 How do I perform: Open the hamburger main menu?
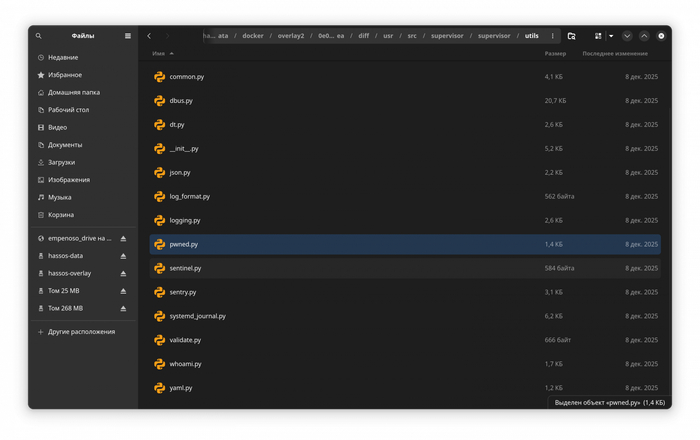pos(127,36)
